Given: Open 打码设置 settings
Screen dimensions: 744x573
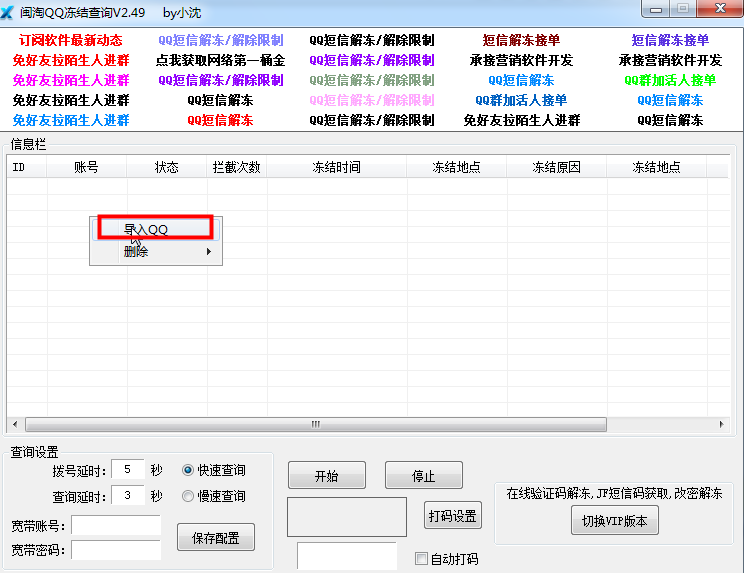Looking at the screenshot, I should pyautogui.click(x=453, y=516).
